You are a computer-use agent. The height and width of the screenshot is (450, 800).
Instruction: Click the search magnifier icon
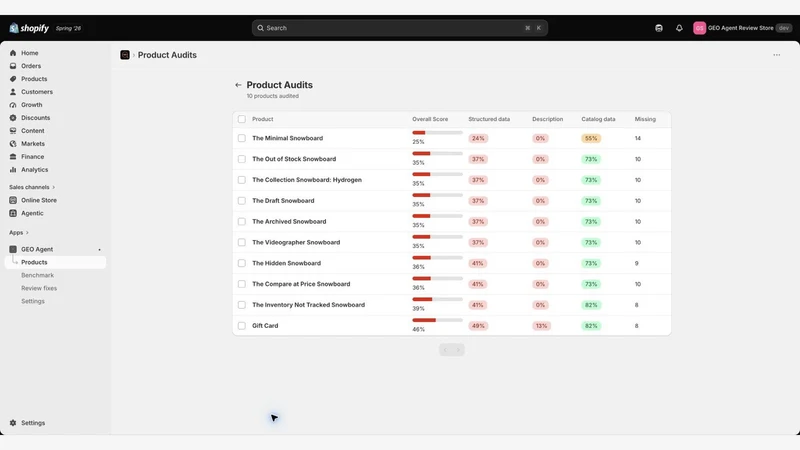[260, 28]
